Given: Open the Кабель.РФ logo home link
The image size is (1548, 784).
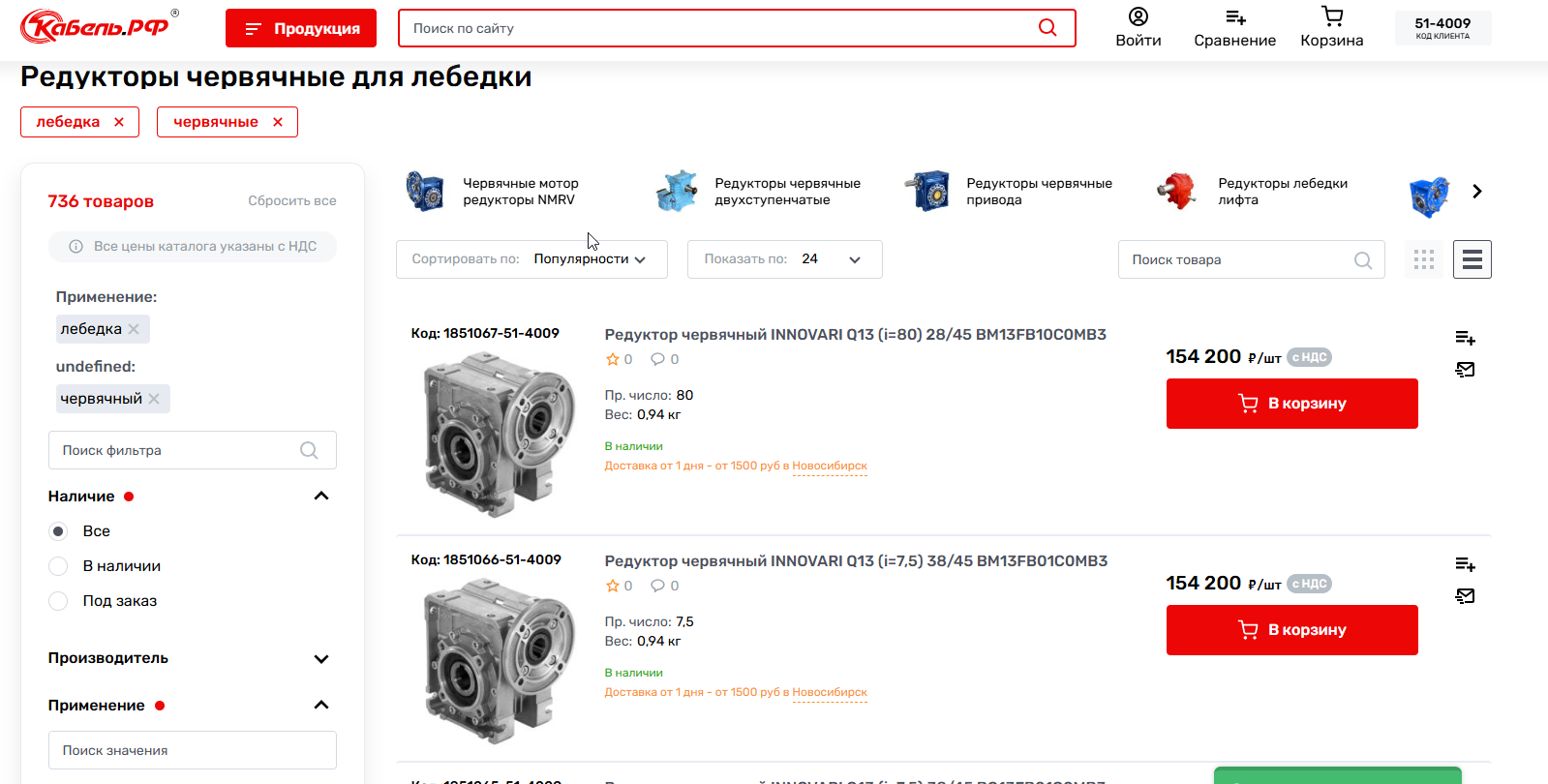Looking at the screenshot, I should [x=100, y=26].
